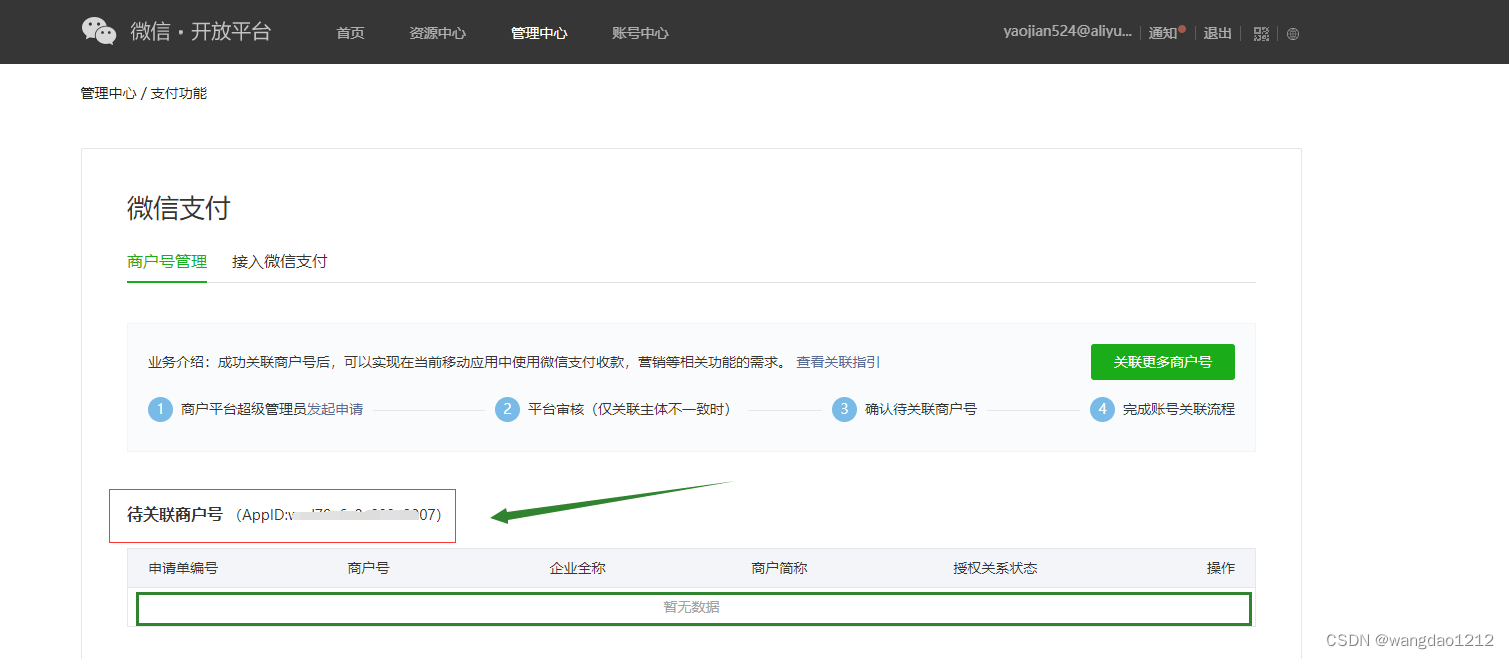Screen dimensions: 1509x659
Task: Click step 4 circle 完成账号关联流程
Action: pyautogui.click(x=1102, y=409)
